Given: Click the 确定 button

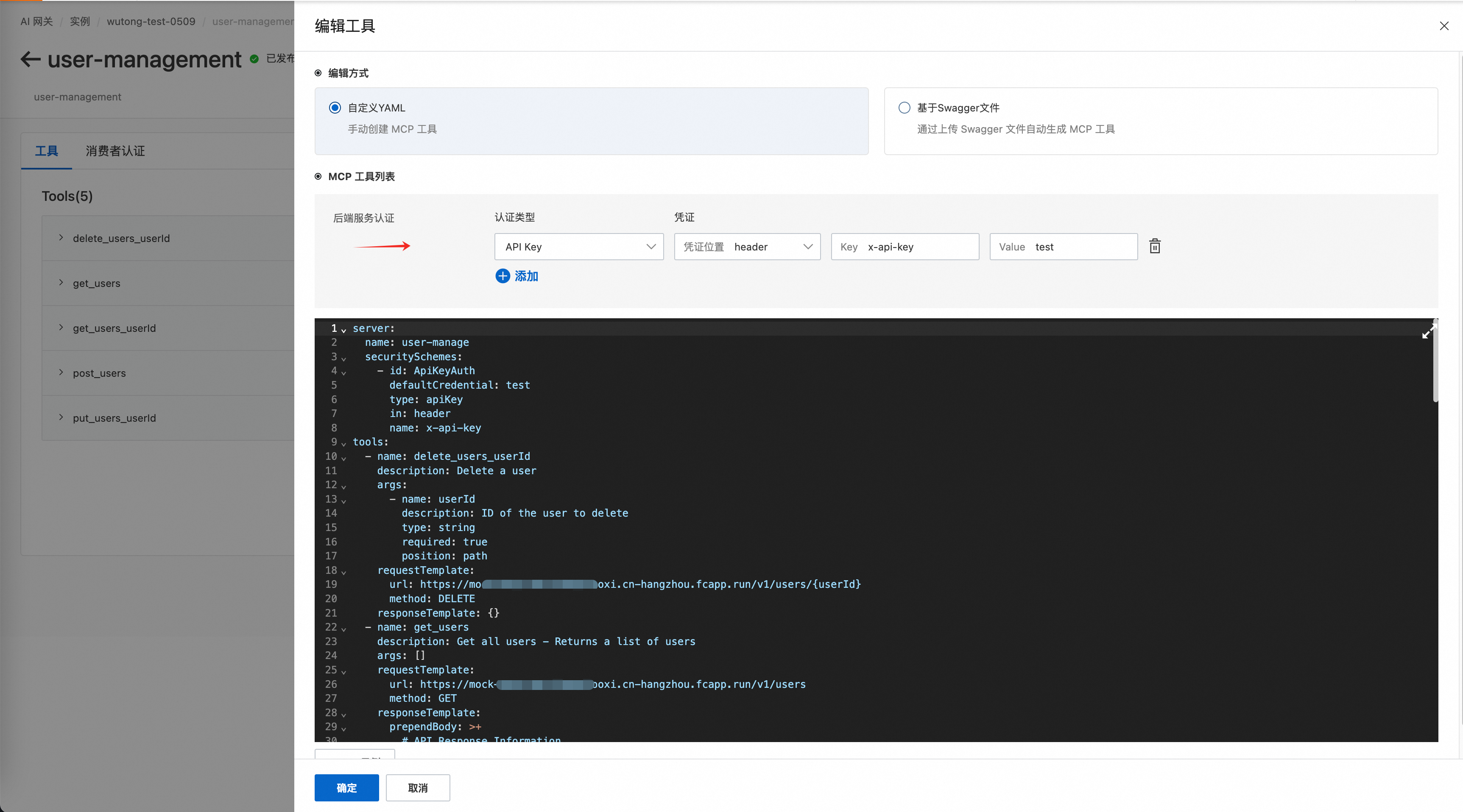Looking at the screenshot, I should click(x=346, y=787).
